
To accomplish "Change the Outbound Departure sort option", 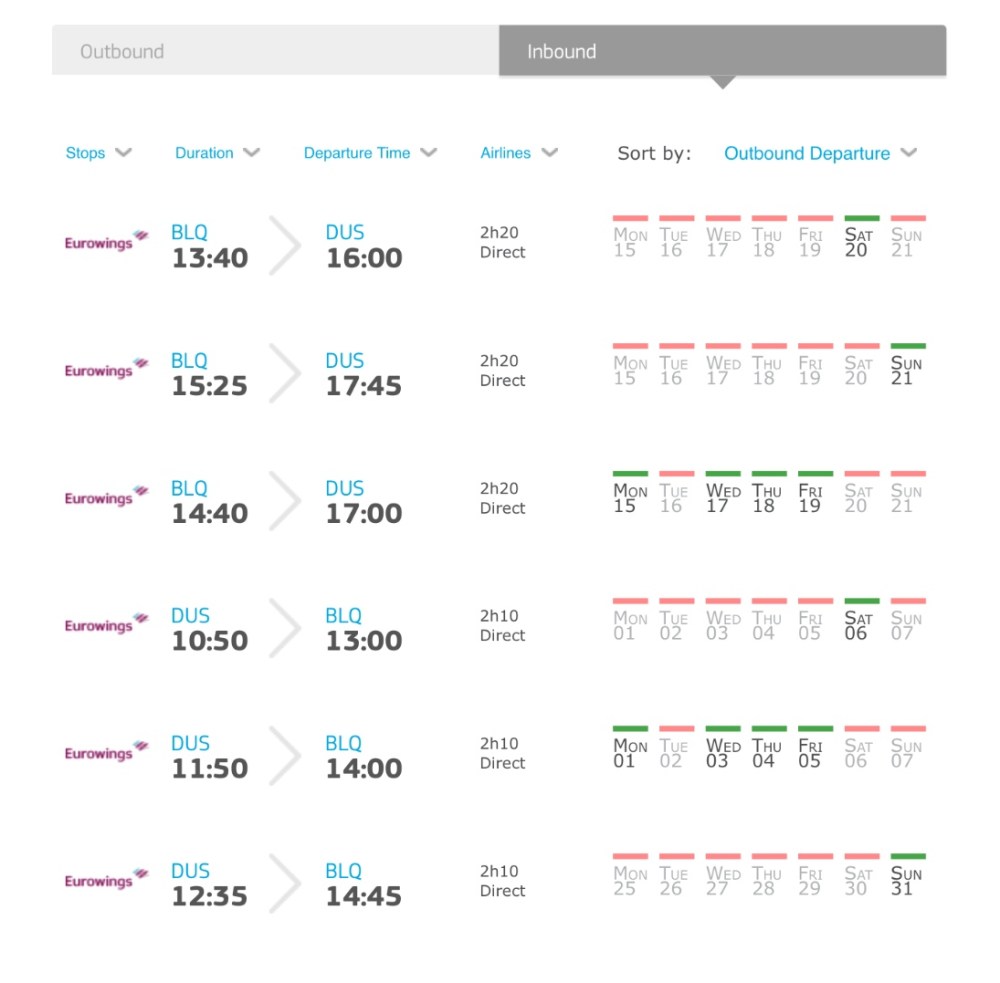I will (x=819, y=154).
